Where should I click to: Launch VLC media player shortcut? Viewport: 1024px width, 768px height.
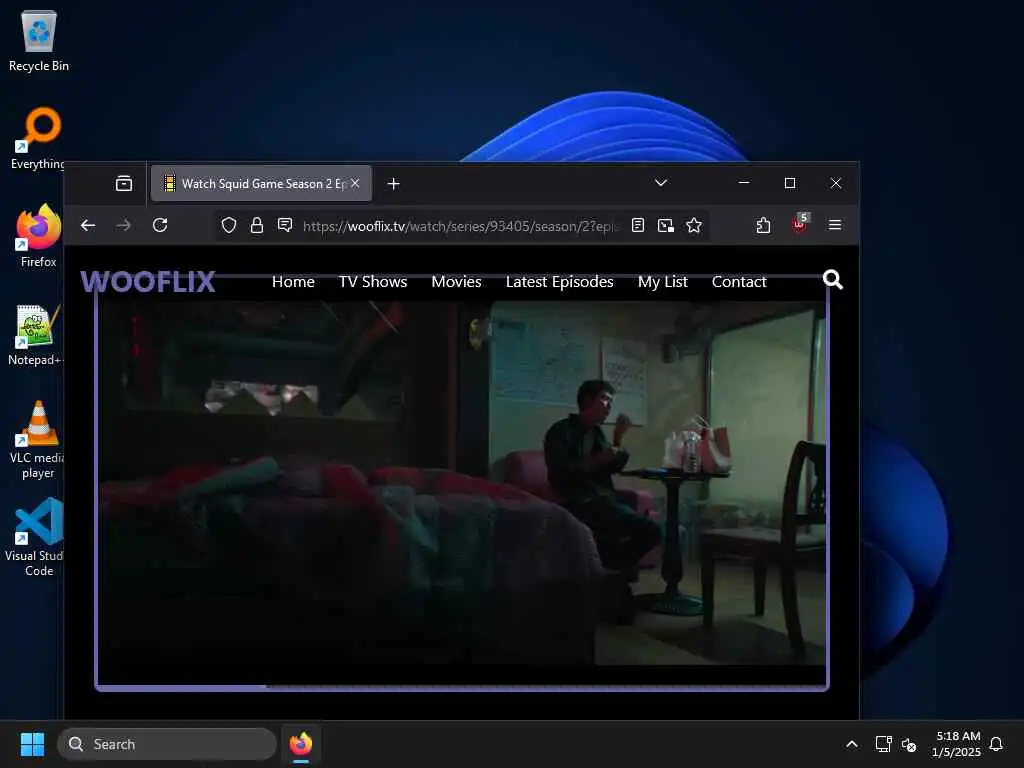[37, 440]
